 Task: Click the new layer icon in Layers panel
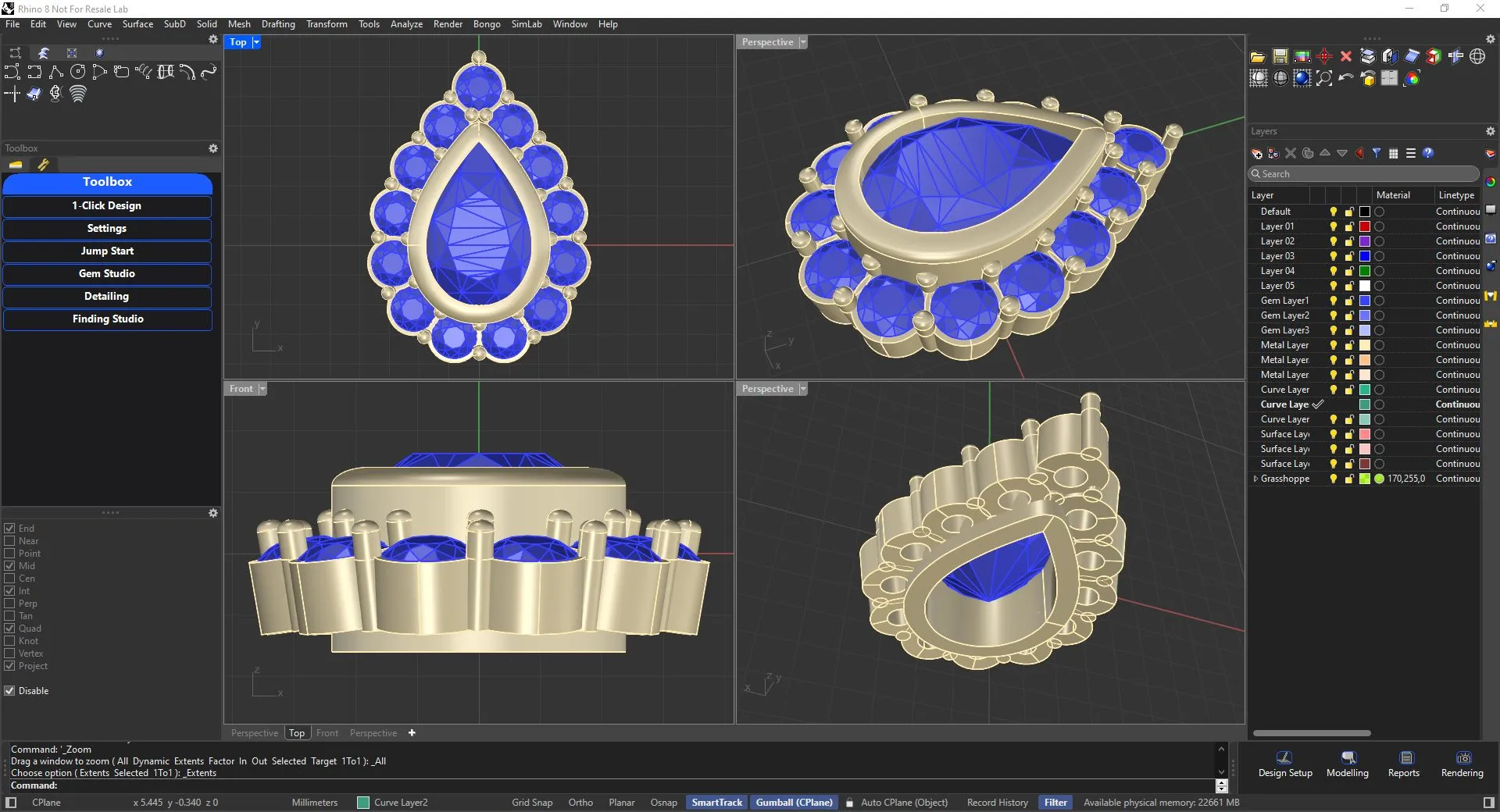[x=1256, y=153]
